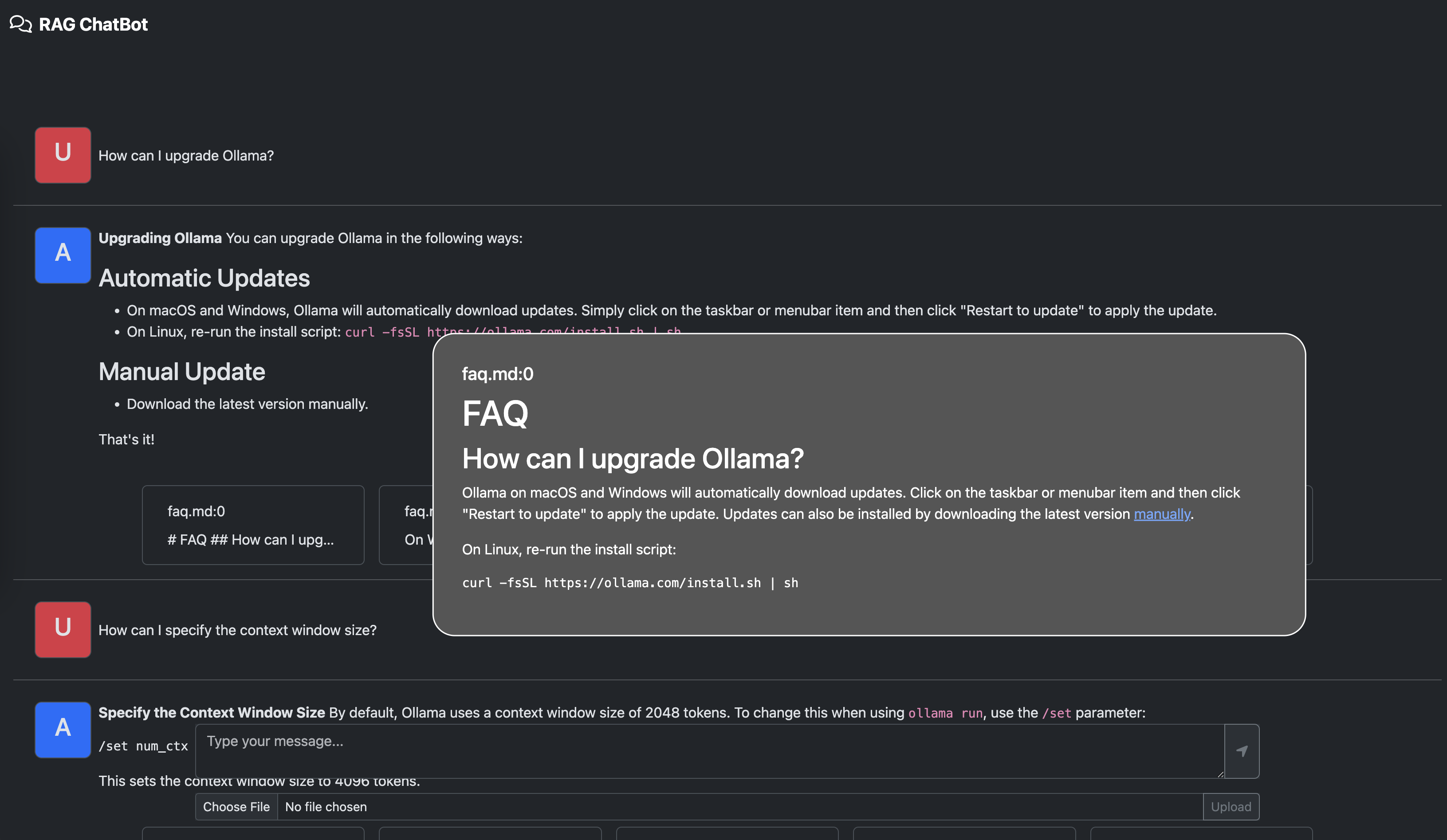The width and height of the screenshot is (1447, 840).
Task: Open the "manually" download link
Action: pos(1162,514)
